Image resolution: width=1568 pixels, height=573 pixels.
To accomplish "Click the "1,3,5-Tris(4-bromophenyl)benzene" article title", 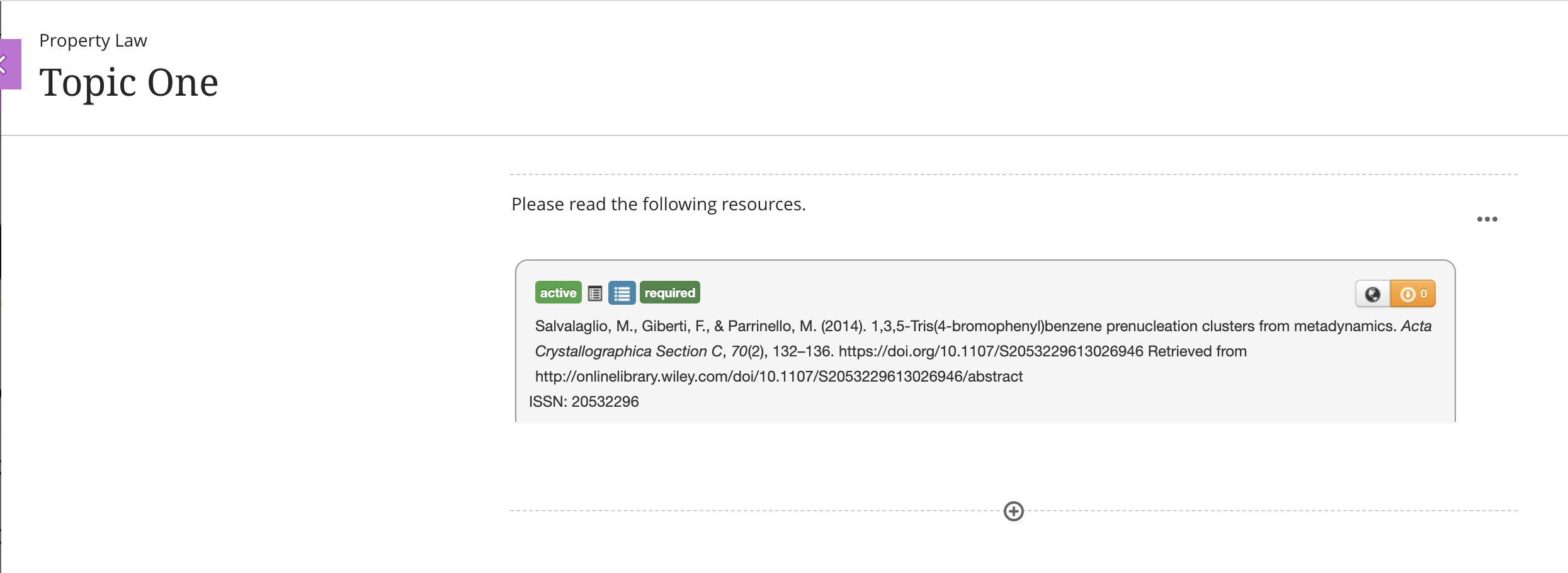I will pos(986,326).
